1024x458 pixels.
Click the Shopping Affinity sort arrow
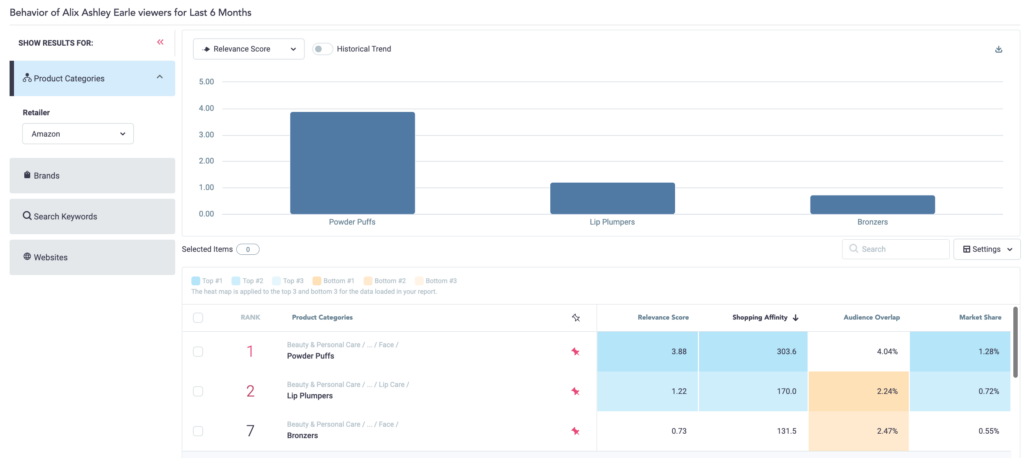pos(796,318)
